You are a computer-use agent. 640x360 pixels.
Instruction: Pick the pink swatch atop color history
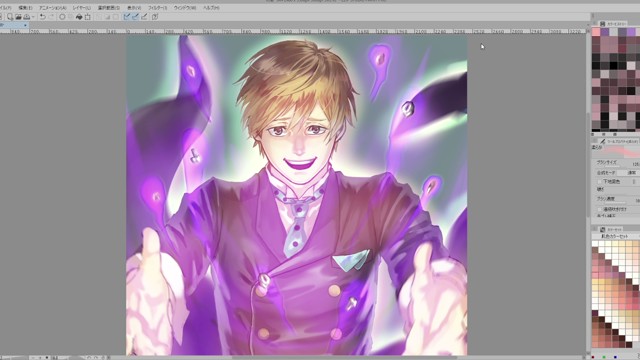[596, 32]
